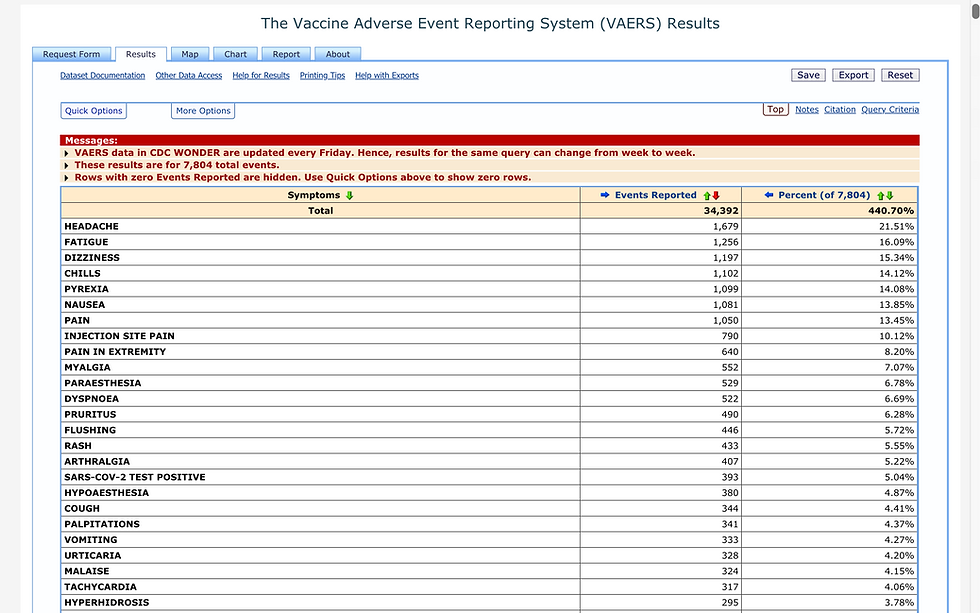The height and width of the screenshot is (613, 980).
Task: Select the HEADACHE symptom row label
Action: point(91,226)
